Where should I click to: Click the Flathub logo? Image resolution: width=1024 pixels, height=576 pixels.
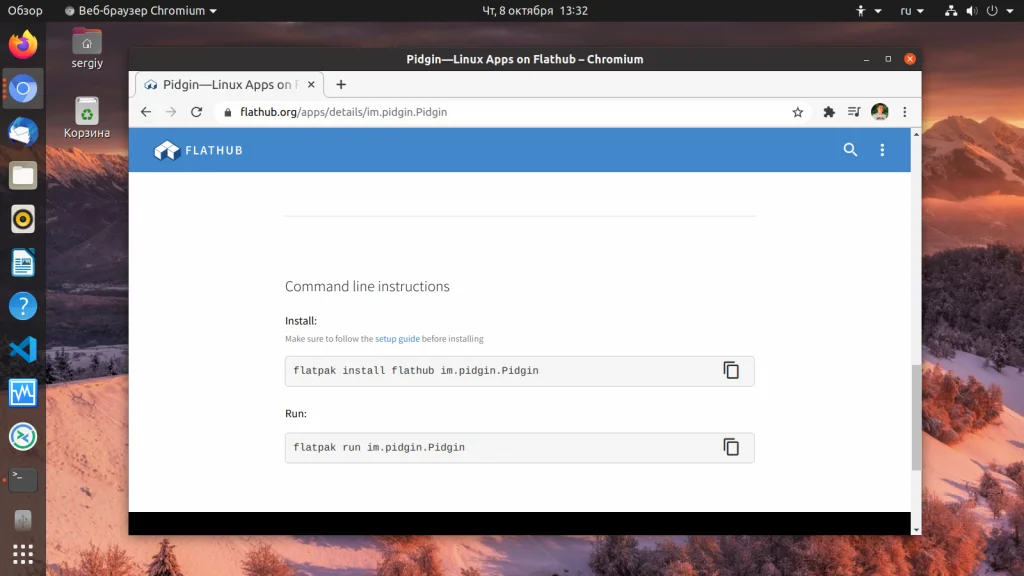(198, 150)
